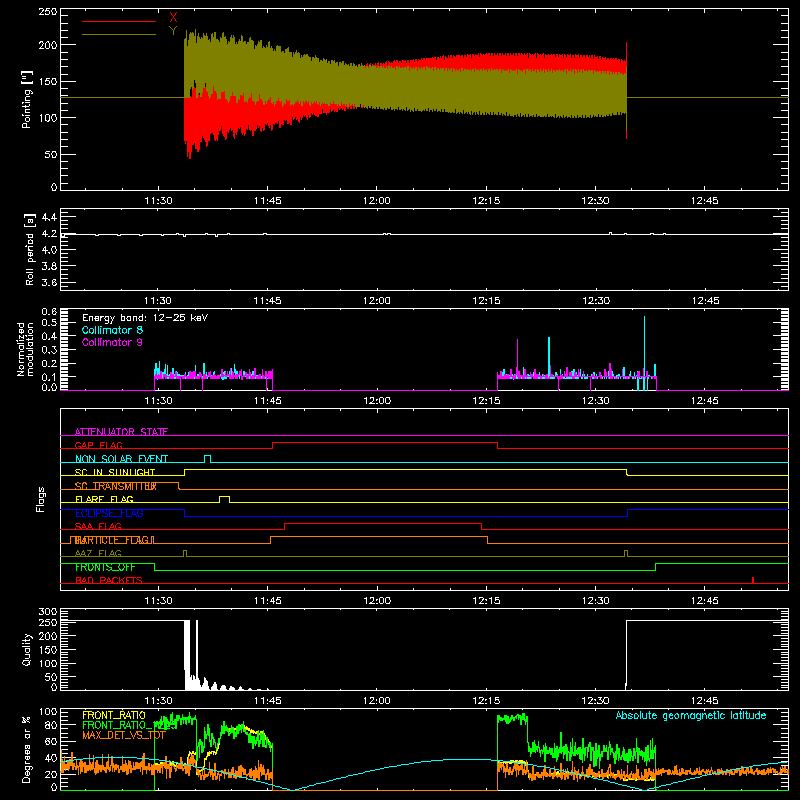Select the SC_IN_SUNLIGHT flag label
Screen dimensions: 800x800
pyautogui.click(x=115, y=472)
